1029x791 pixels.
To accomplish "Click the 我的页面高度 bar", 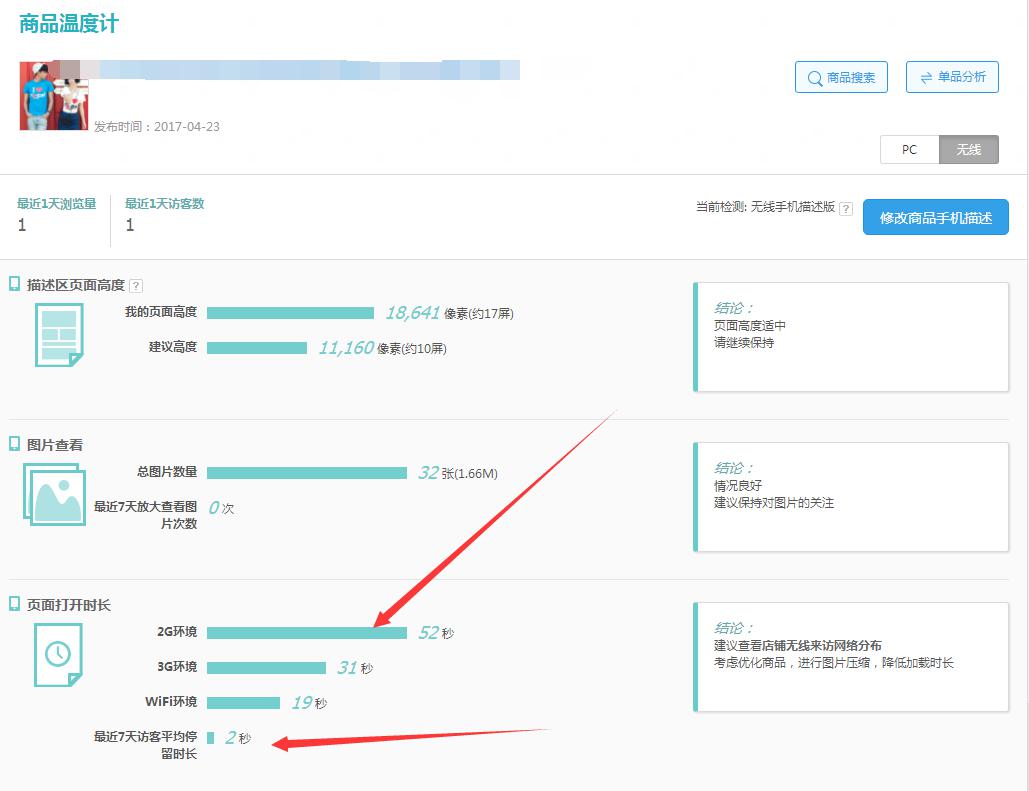I will (x=290, y=313).
